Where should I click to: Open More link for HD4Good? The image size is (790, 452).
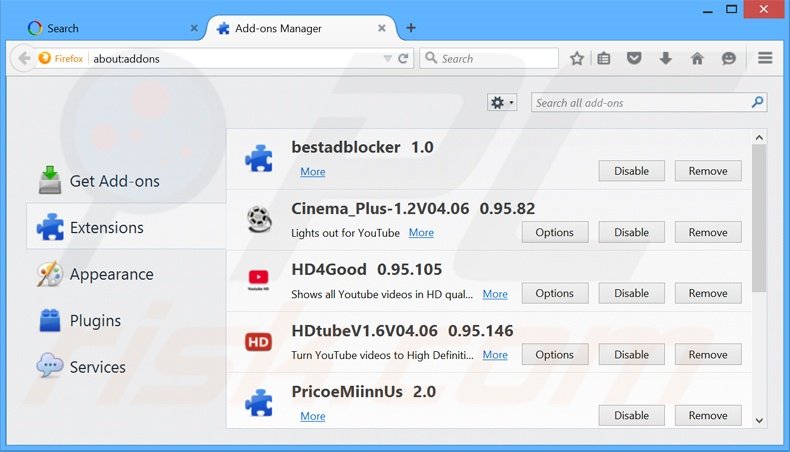(x=495, y=294)
